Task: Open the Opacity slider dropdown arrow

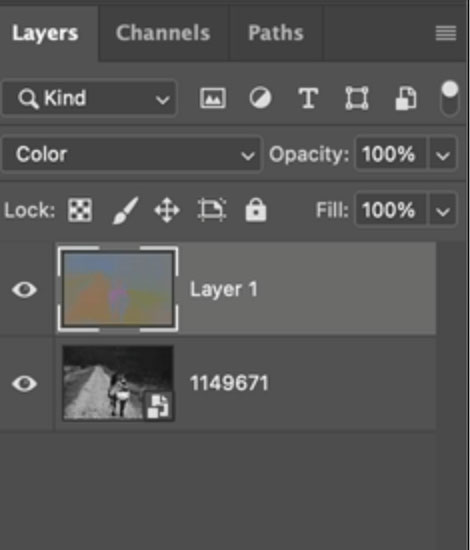Action: [443, 155]
